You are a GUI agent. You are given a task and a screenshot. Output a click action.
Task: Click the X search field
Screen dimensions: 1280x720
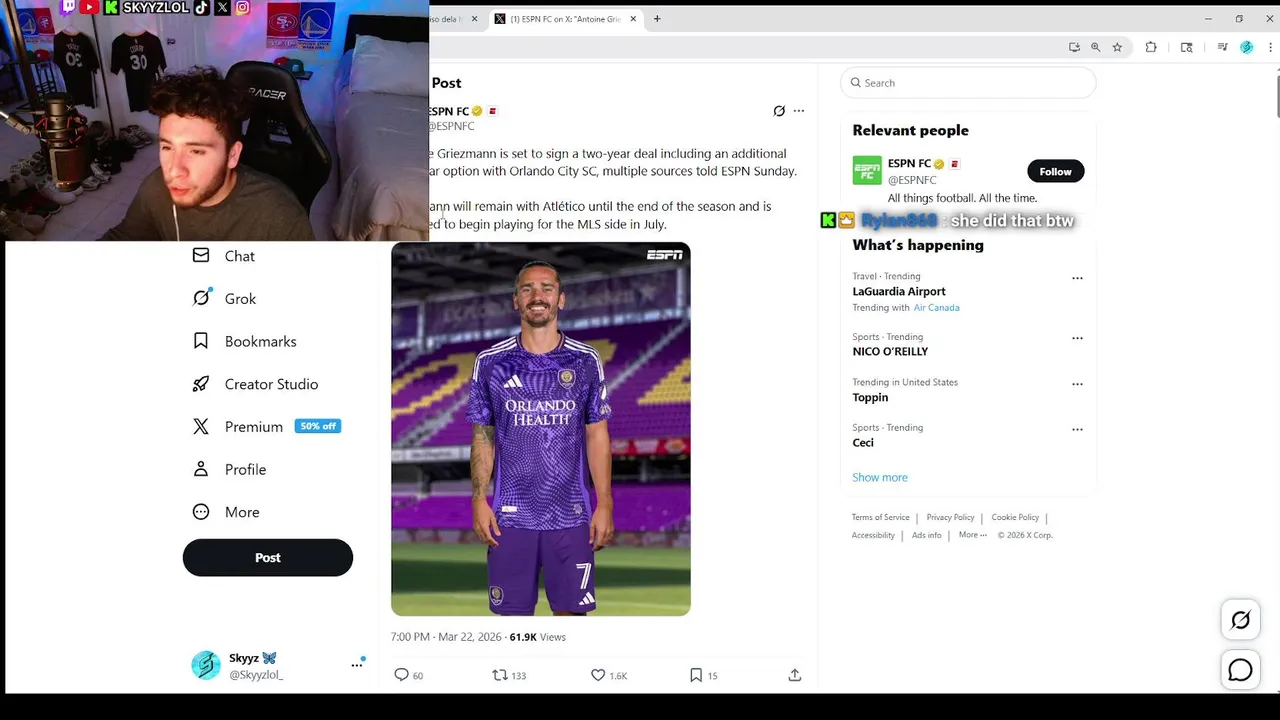(x=968, y=83)
